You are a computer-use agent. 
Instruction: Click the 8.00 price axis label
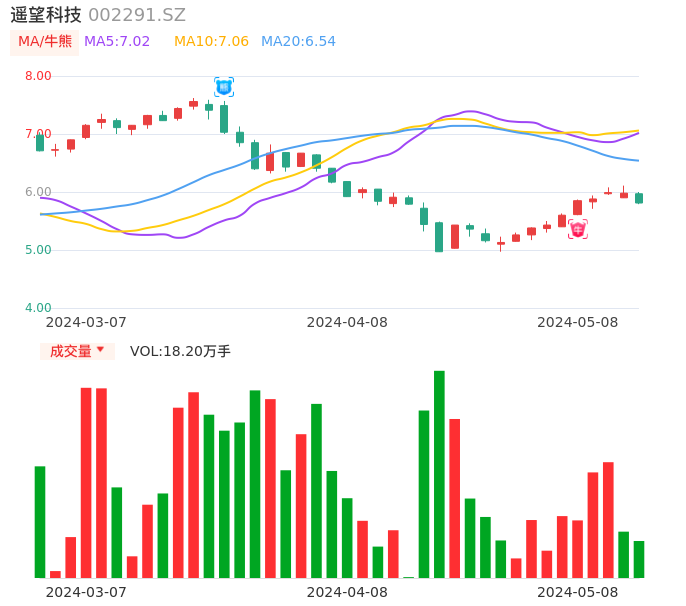[38, 76]
